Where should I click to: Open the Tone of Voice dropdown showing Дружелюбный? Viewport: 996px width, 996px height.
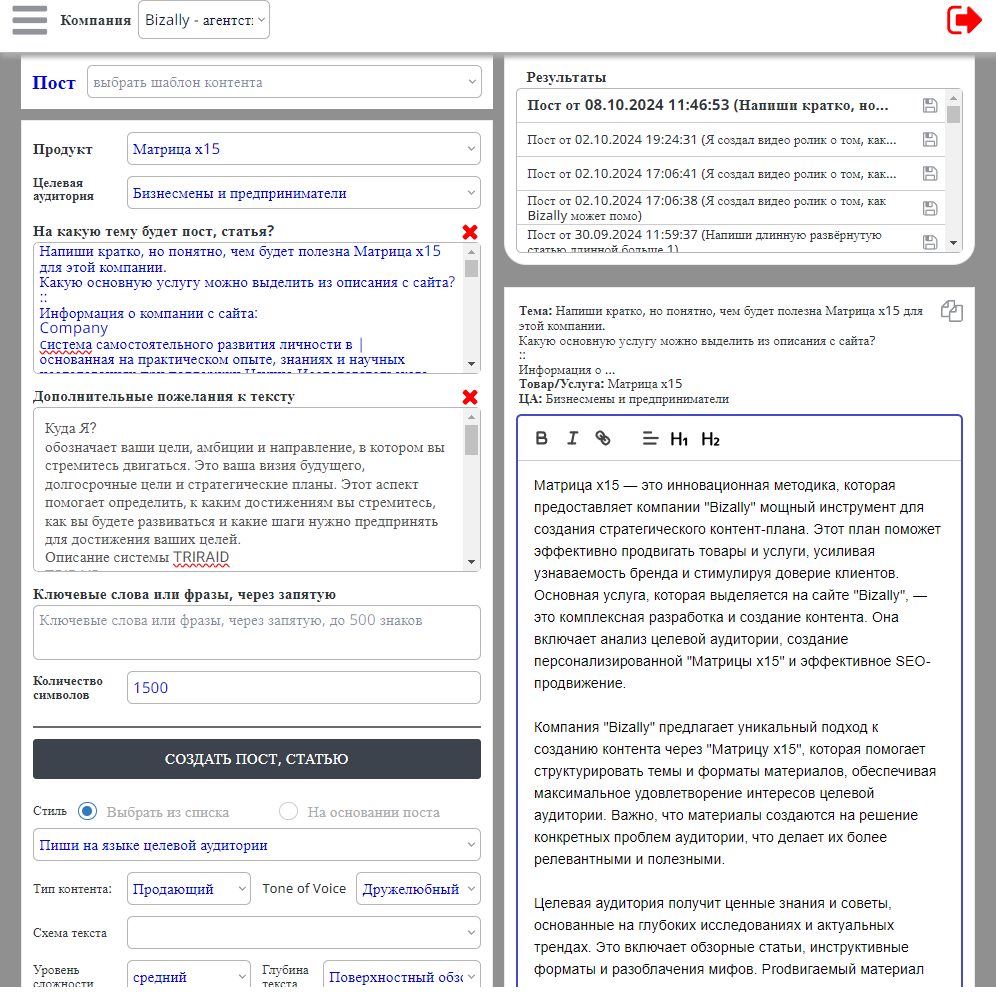[418, 889]
